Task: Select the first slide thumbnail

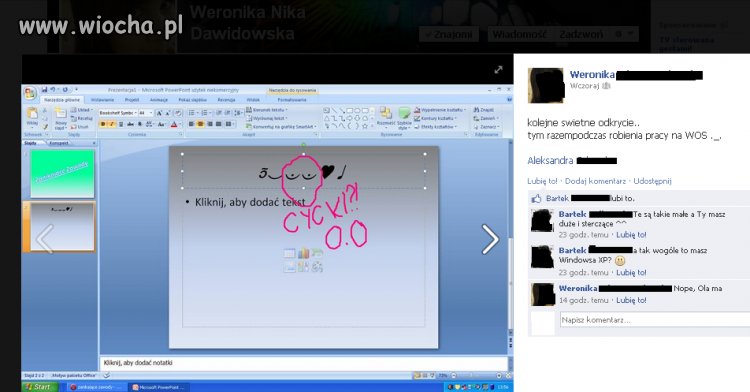Action: 62,173
